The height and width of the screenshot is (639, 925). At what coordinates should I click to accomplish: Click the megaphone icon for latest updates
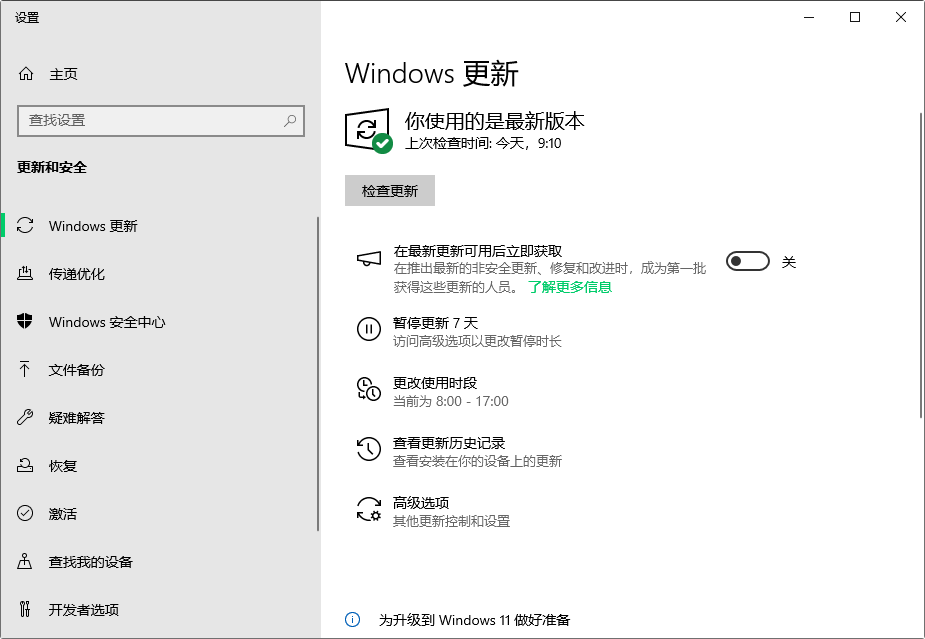click(369, 258)
